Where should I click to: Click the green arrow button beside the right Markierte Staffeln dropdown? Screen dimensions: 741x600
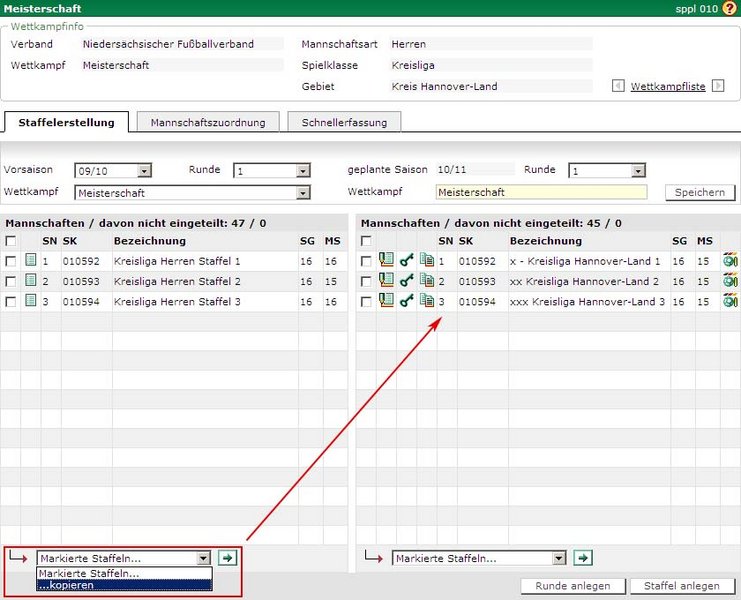pyautogui.click(x=584, y=558)
